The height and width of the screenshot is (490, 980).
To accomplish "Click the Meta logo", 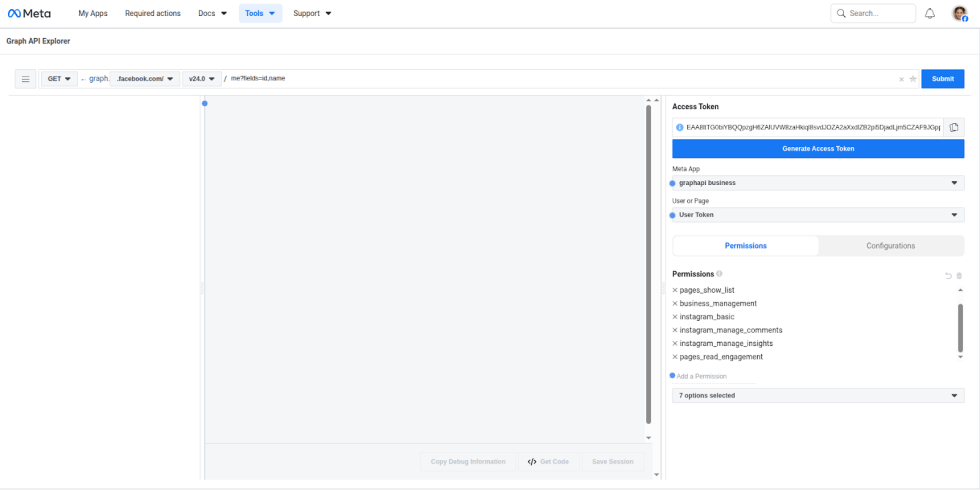I will [29, 13].
